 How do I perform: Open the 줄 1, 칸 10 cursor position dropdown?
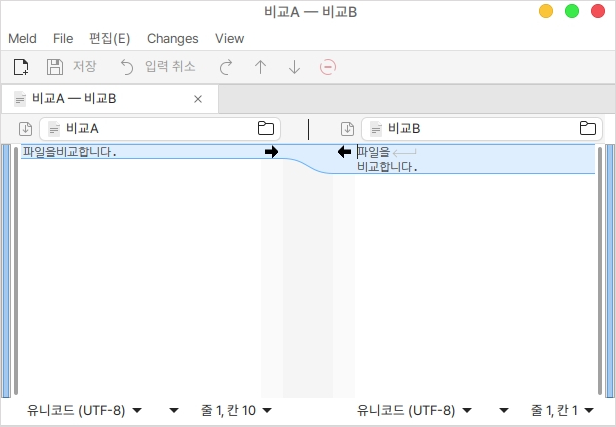click(236, 410)
